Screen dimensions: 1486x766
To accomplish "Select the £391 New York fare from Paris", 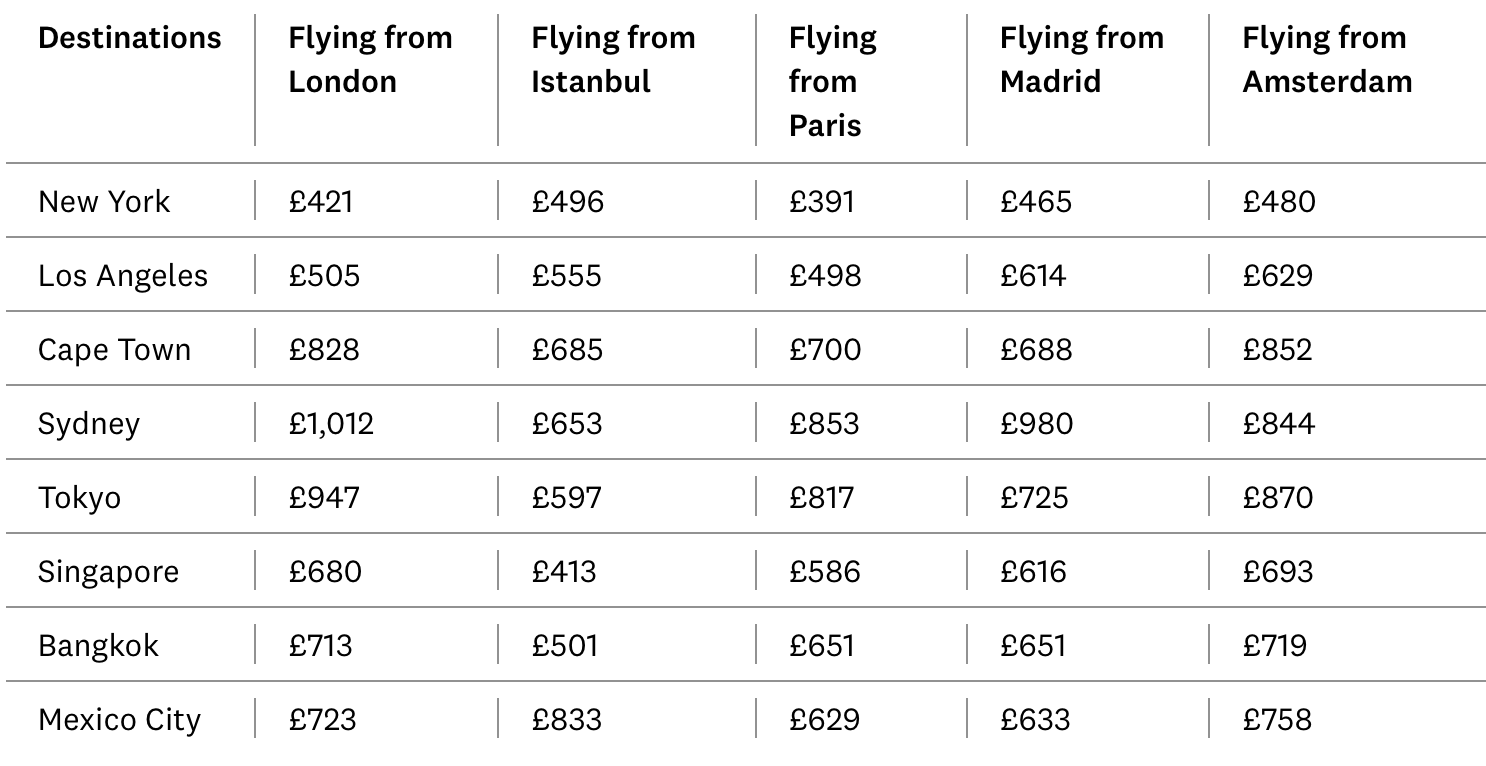I will click(x=821, y=202).
